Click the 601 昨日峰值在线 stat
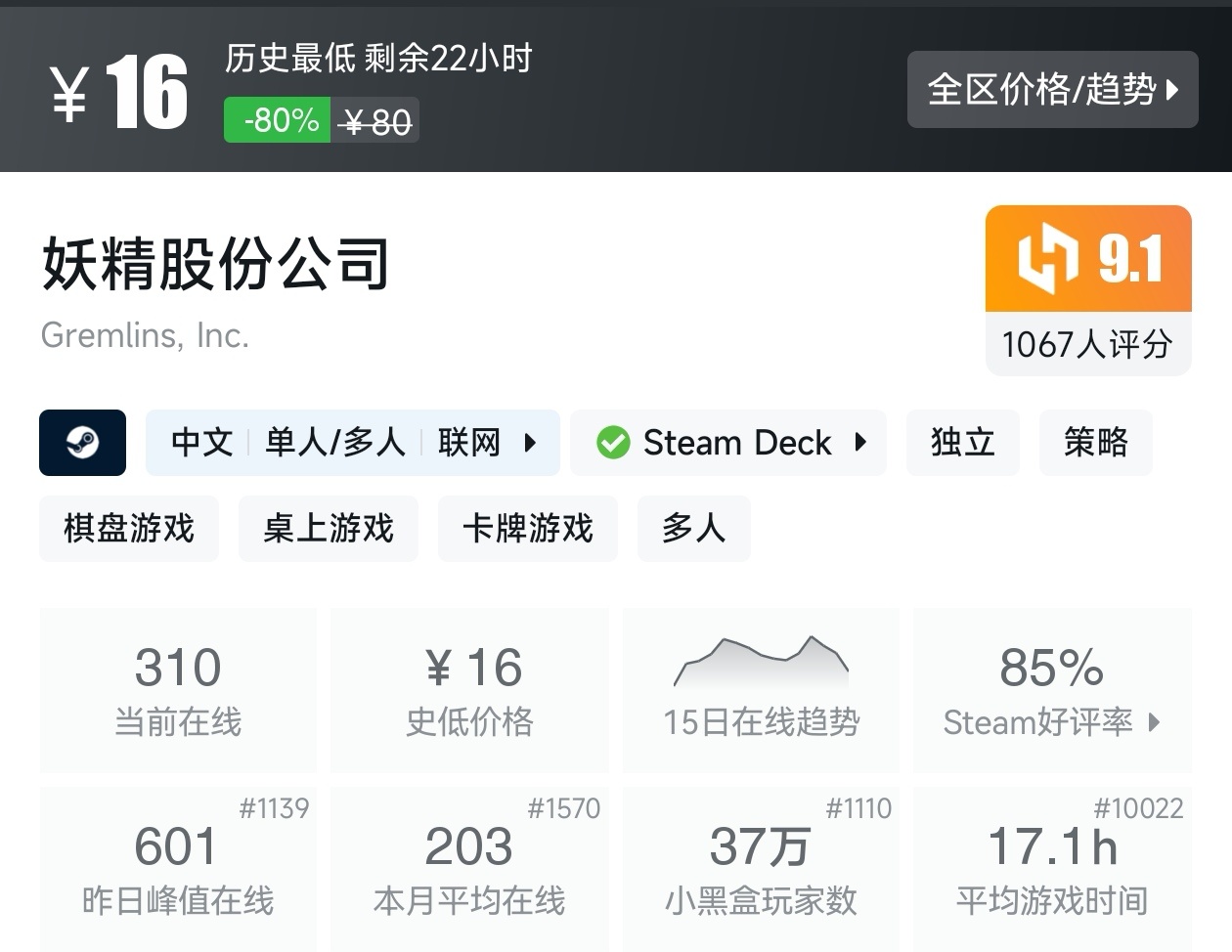1232x952 pixels. point(178,869)
